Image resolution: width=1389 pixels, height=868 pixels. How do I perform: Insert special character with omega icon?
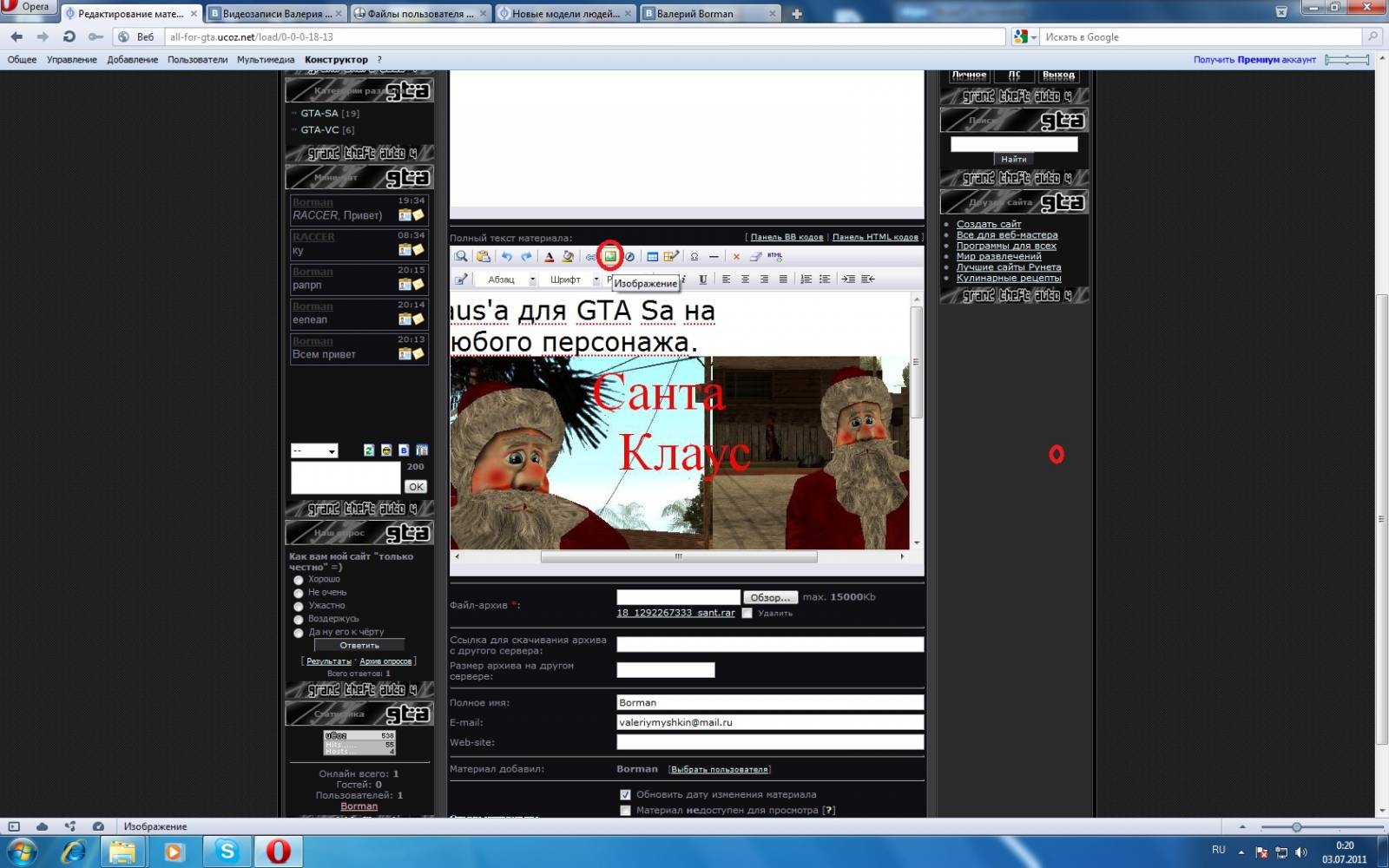(x=694, y=256)
